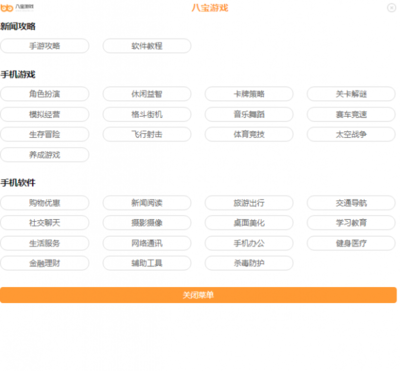This screenshot has height=371, width=400.
Task: Select the 健身医疗 software category
Action: pos(351,243)
